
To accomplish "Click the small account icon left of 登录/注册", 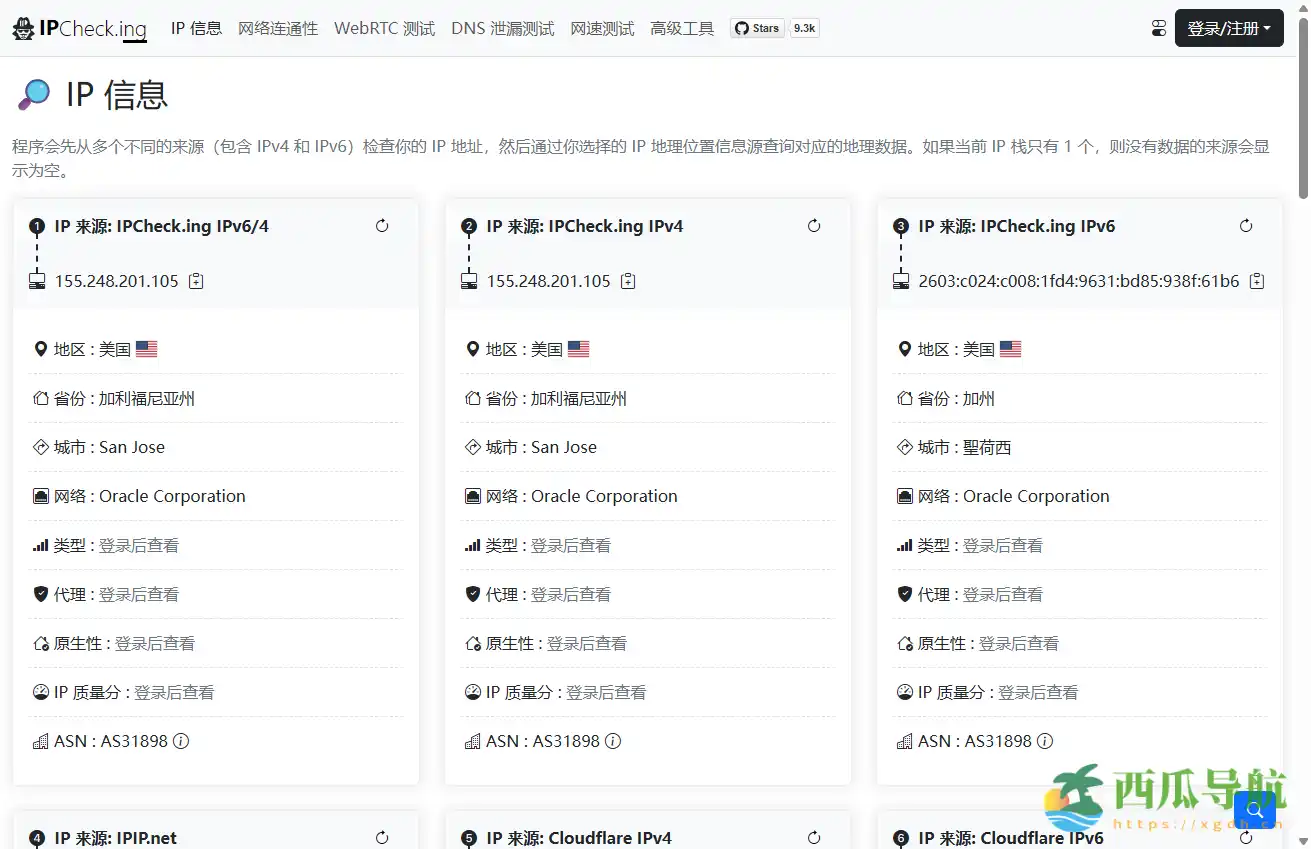I will click(1158, 27).
